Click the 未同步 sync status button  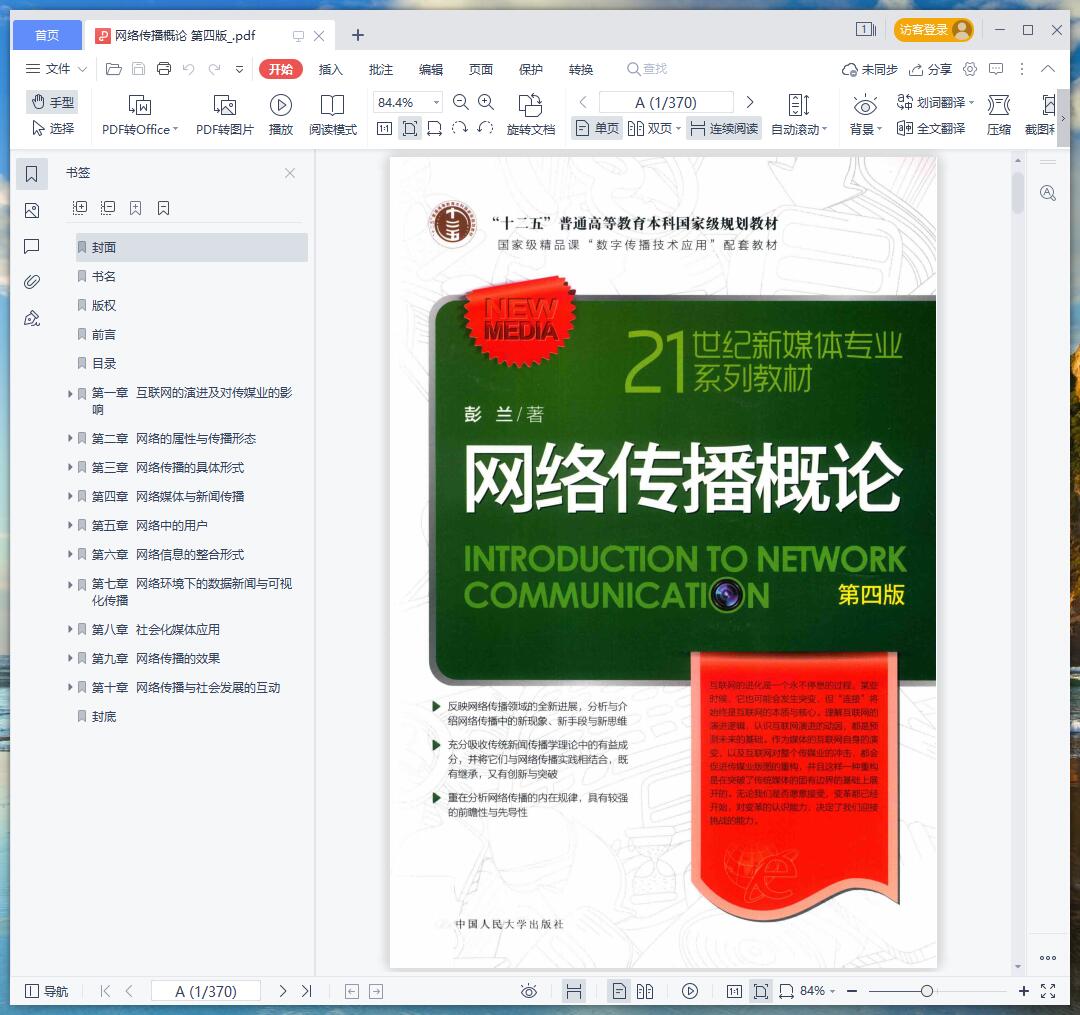click(x=869, y=69)
